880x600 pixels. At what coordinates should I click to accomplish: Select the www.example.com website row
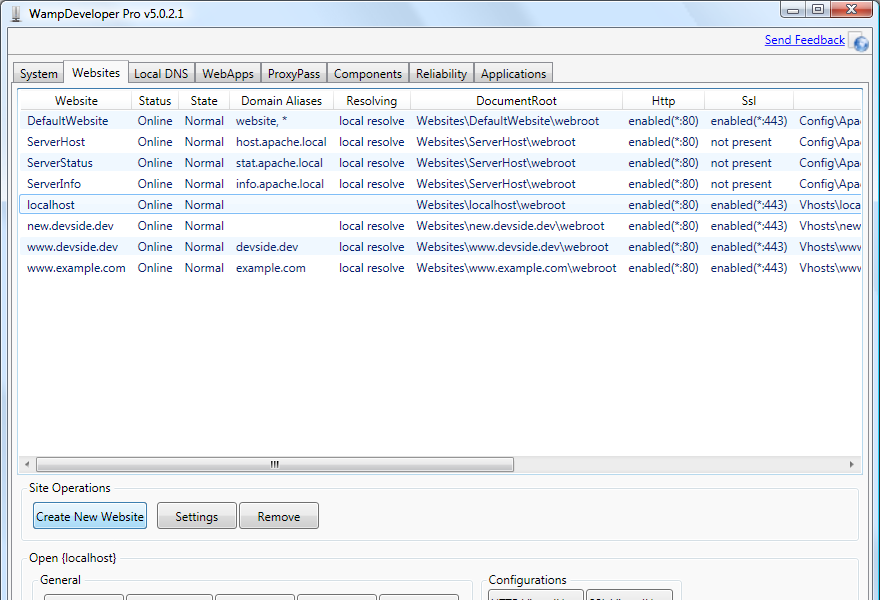click(x=76, y=268)
